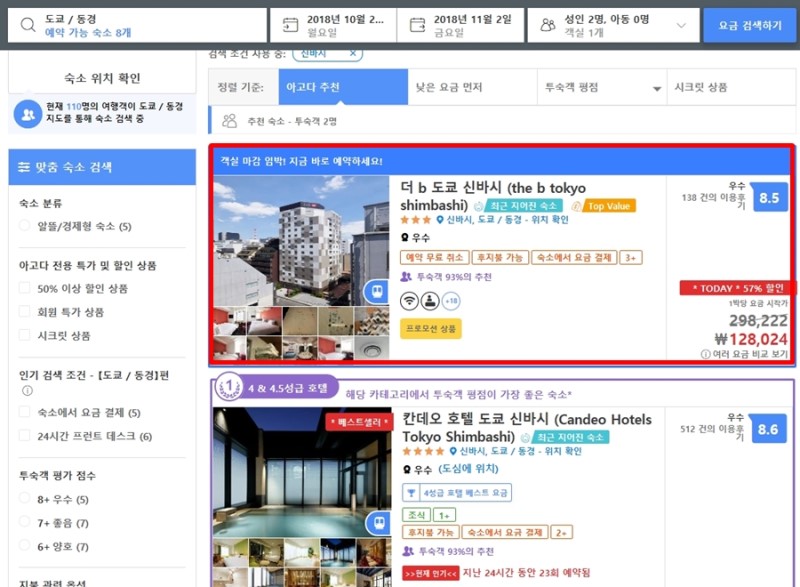Click the search magnifier icon beside 도쿄 / 동경
Screen dimensions: 800x587
tap(28, 25)
